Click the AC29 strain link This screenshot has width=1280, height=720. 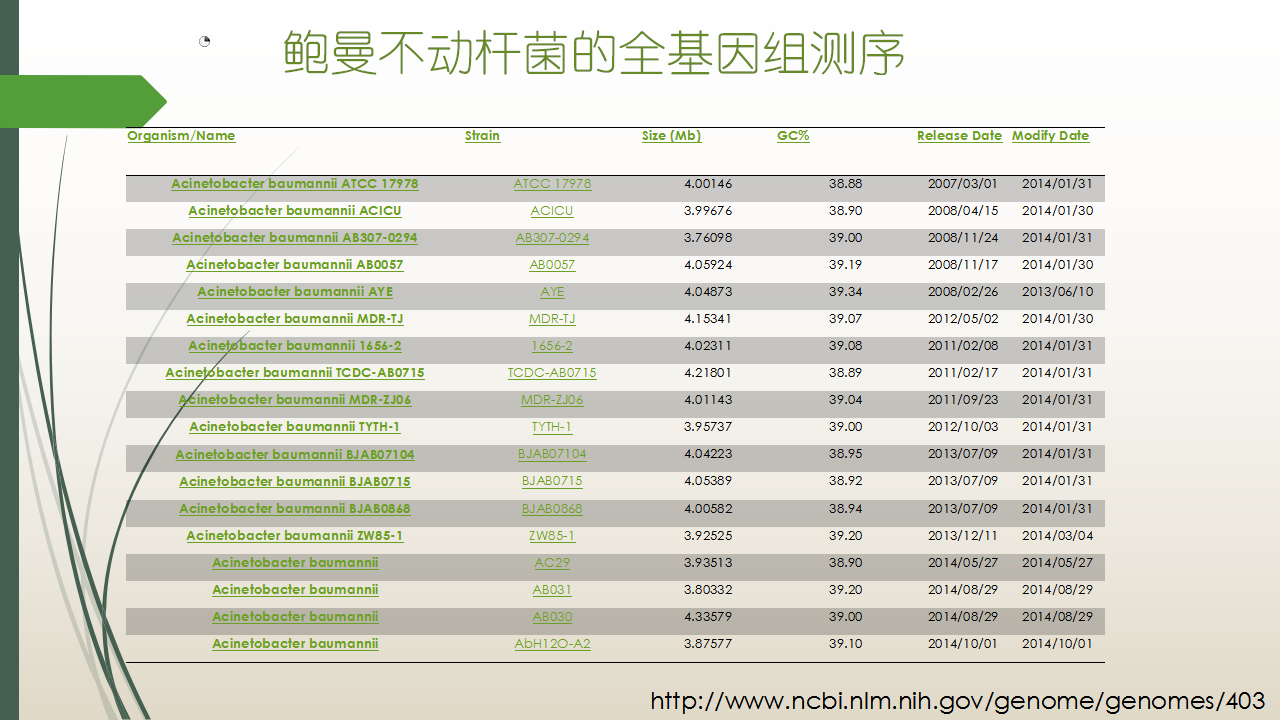[552, 563]
